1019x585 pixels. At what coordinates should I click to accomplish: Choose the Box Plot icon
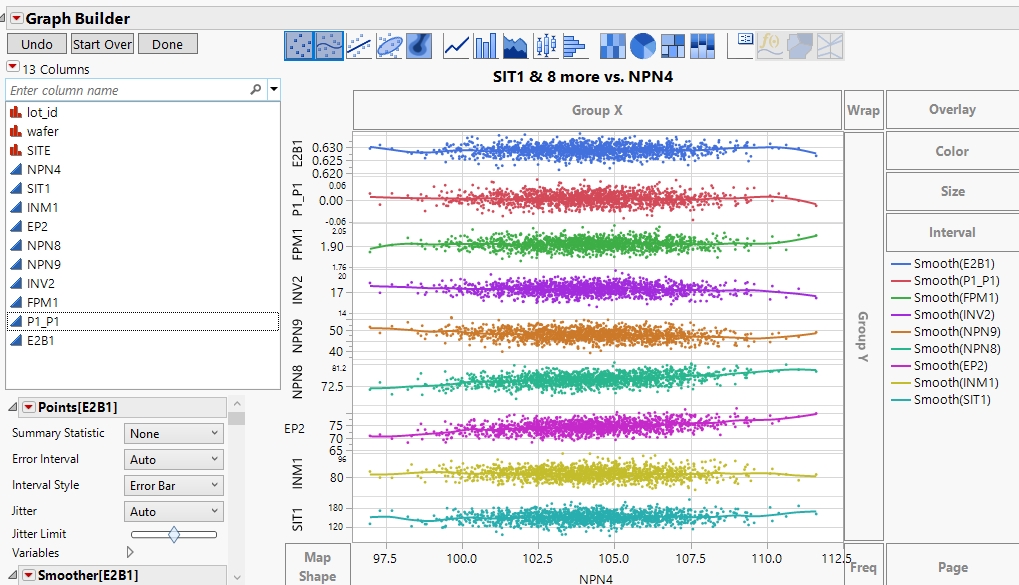tap(545, 46)
